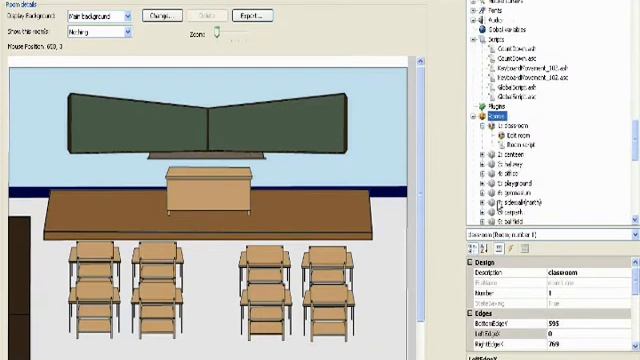Click the Audio speaker icon in project tree
Image resolution: width=640 pixels, height=360 pixels.
[482, 20]
